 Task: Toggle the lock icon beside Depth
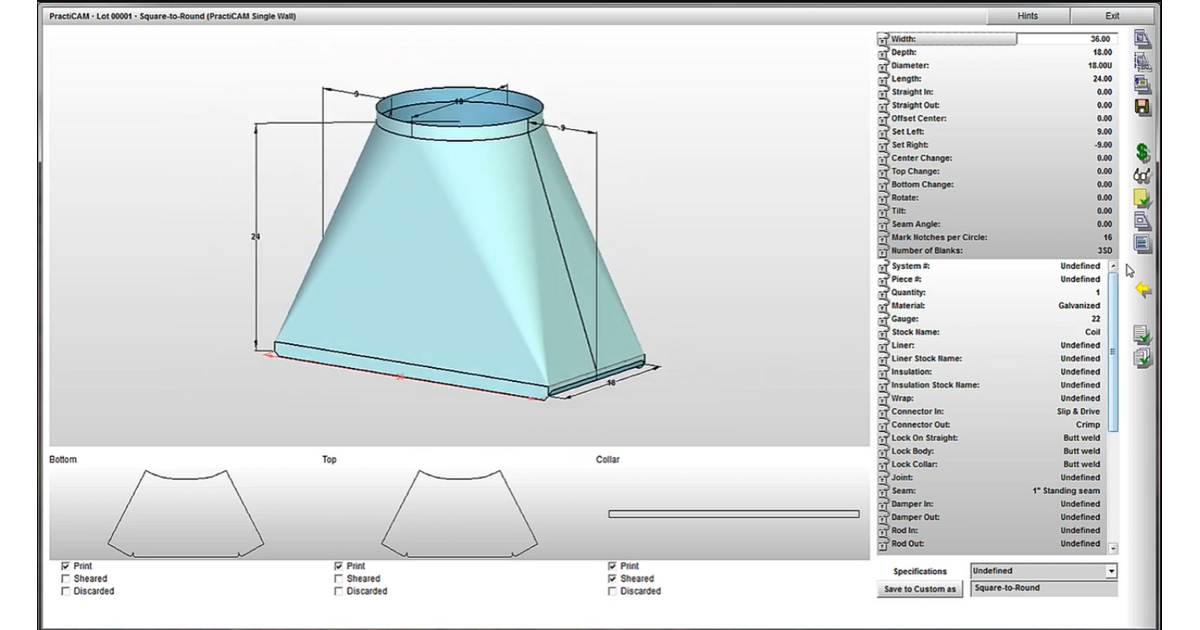click(883, 53)
